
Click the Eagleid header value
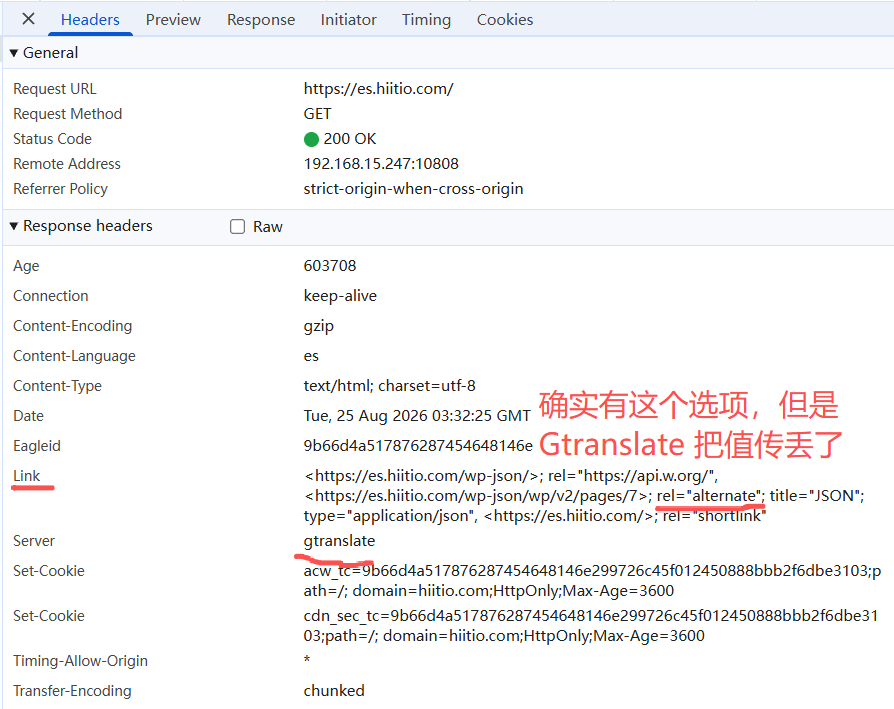click(418, 446)
